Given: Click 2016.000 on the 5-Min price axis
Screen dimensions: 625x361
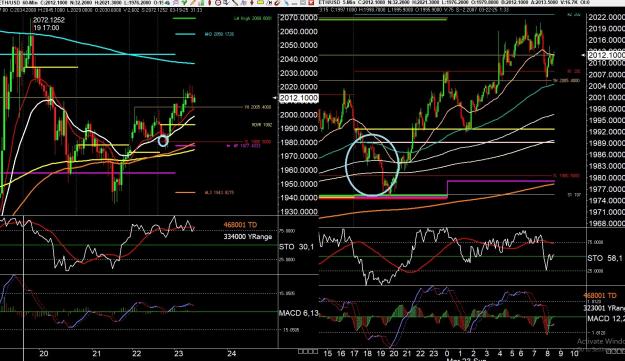Looking at the screenshot, I should click(606, 40).
